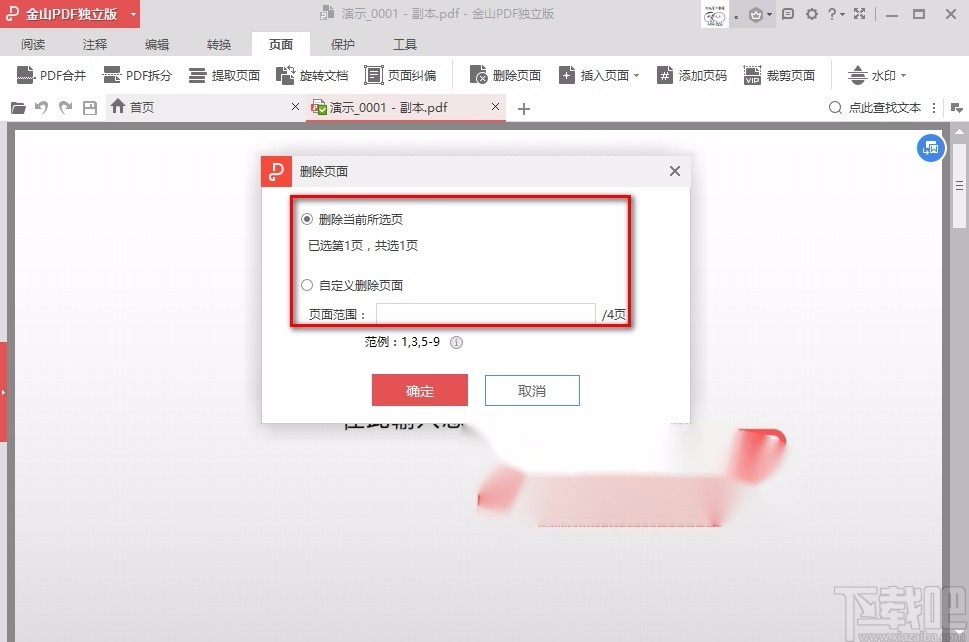Select the PDF拆分 (split PDF) tool

coord(137,74)
